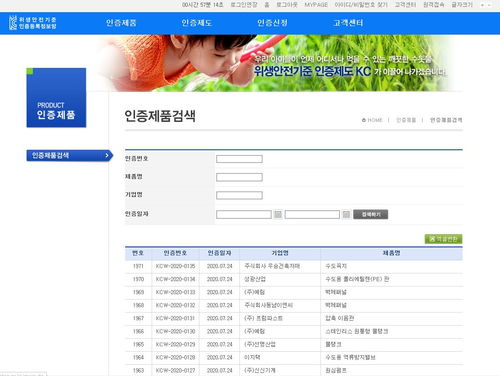
Task: Click the site logo in the header
Action: 33,23
